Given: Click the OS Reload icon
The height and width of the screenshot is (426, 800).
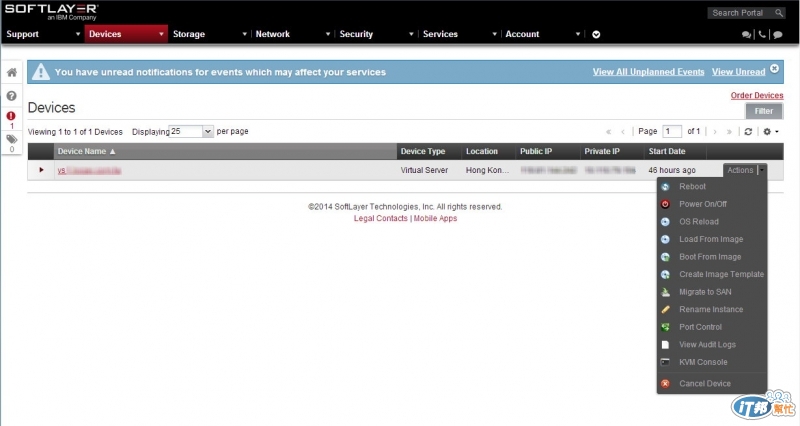Looking at the screenshot, I should 665,222.
